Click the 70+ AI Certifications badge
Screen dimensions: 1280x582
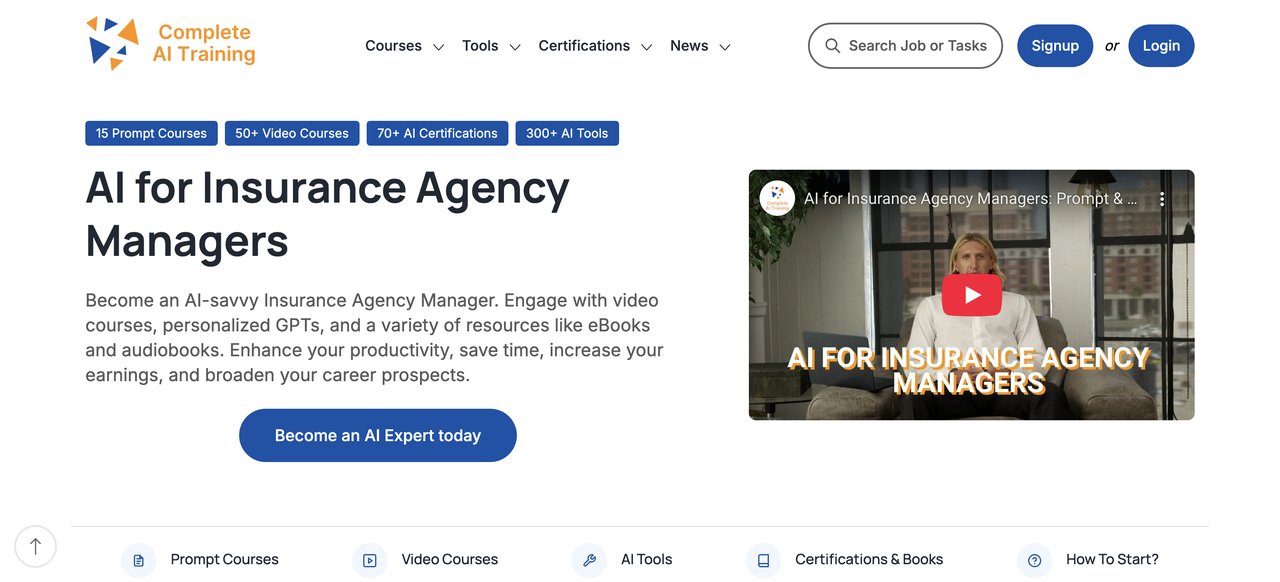[437, 133]
